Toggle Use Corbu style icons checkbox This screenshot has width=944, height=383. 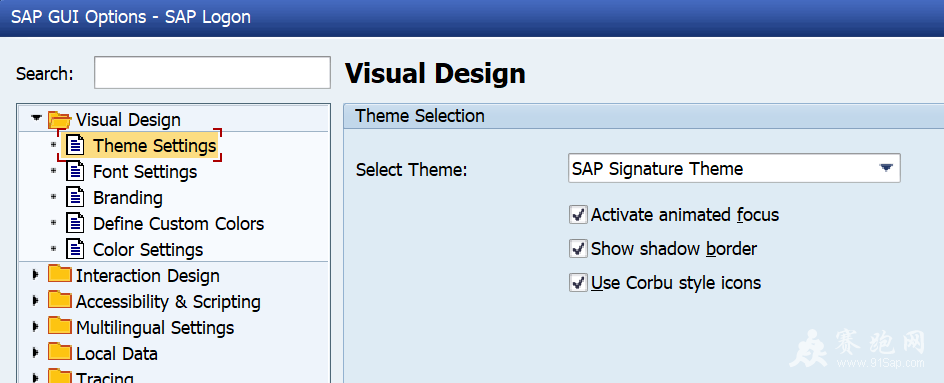(578, 282)
